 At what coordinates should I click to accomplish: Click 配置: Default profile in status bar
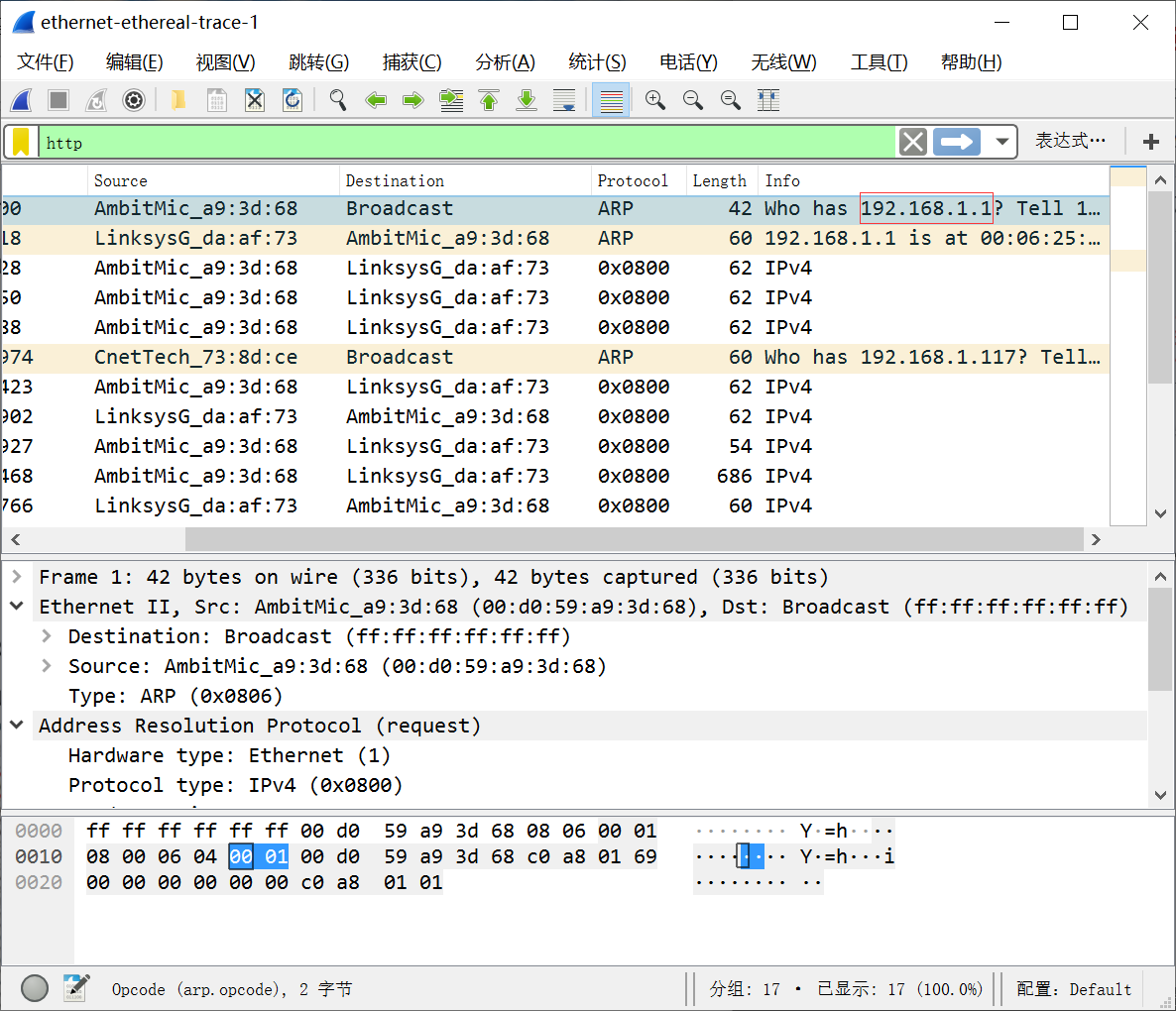tap(1073, 989)
